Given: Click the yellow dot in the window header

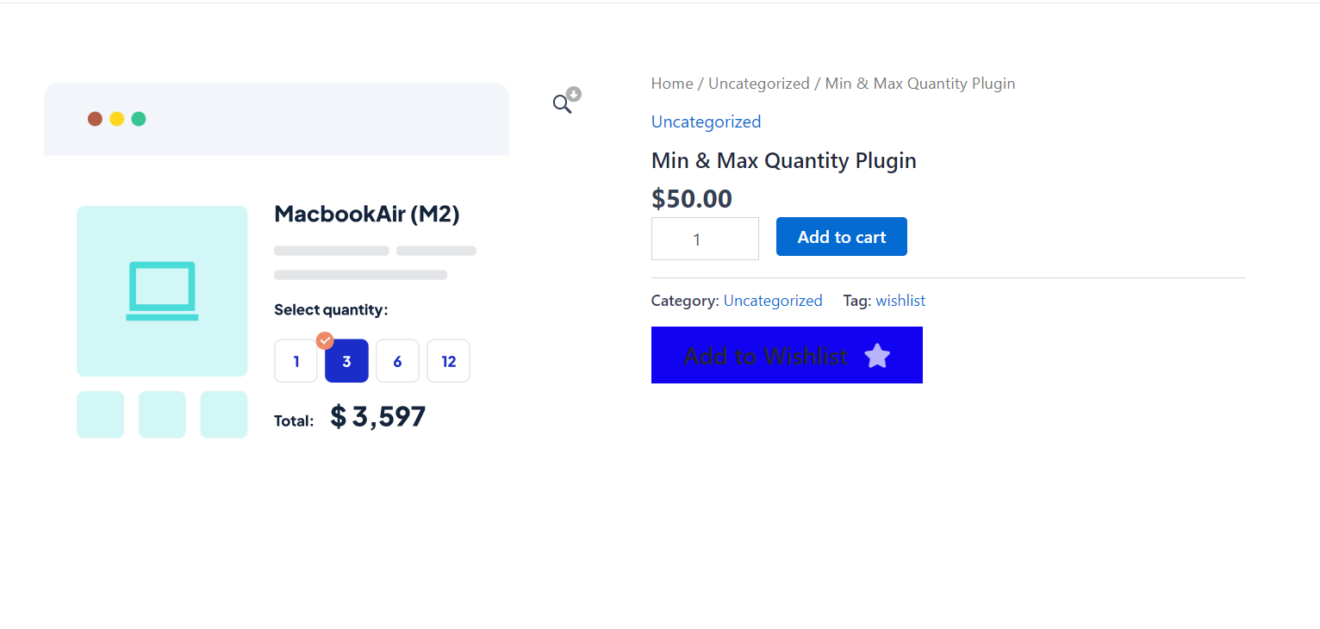Looking at the screenshot, I should point(117,119).
